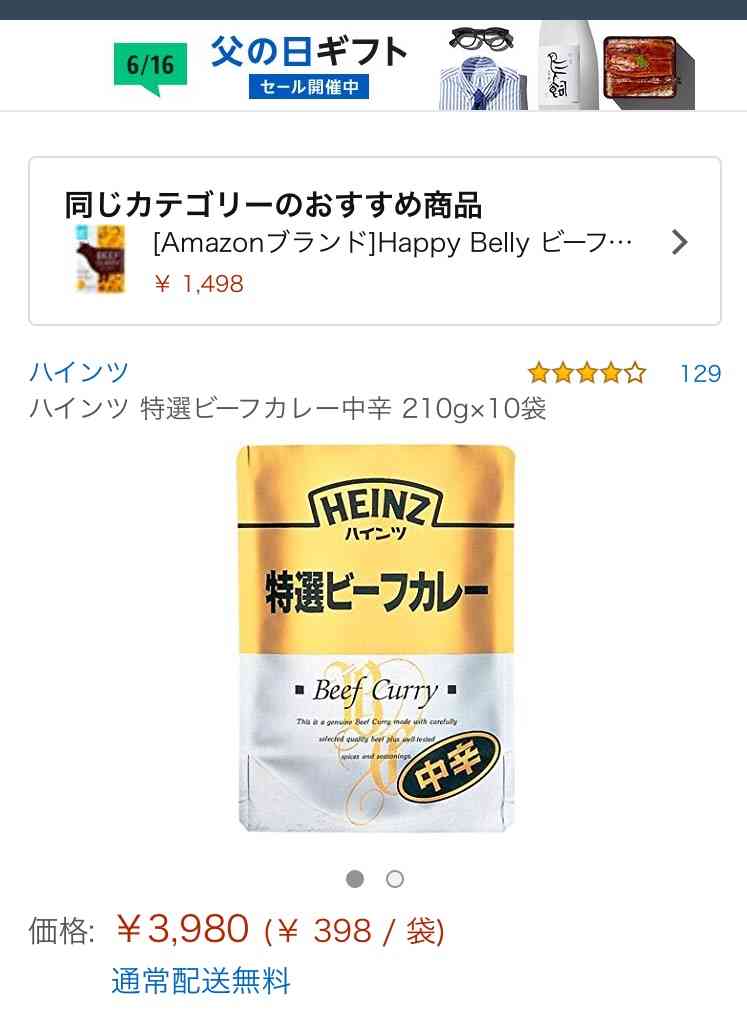747x1029 pixels.
Task: Click the sake bottle banner image
Action: coord(566,65)
